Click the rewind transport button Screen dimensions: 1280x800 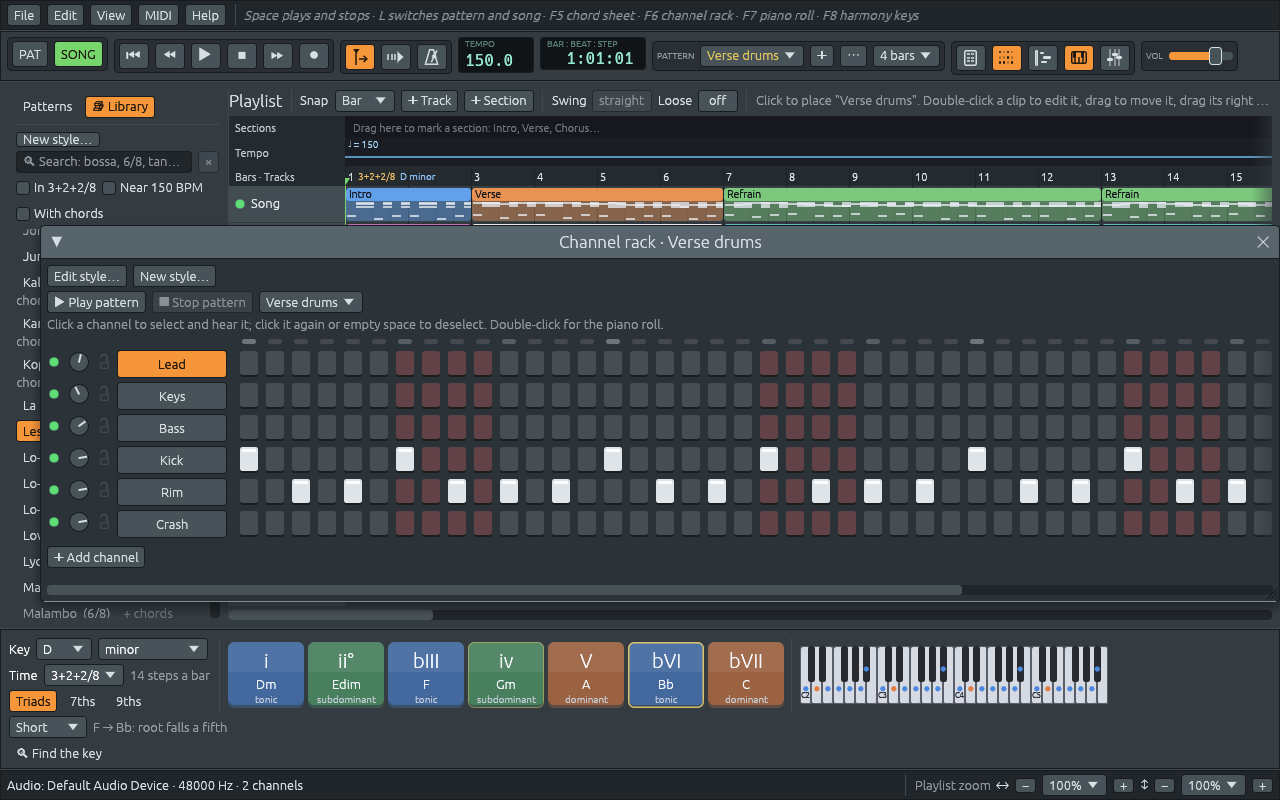(x=169, y=56)
